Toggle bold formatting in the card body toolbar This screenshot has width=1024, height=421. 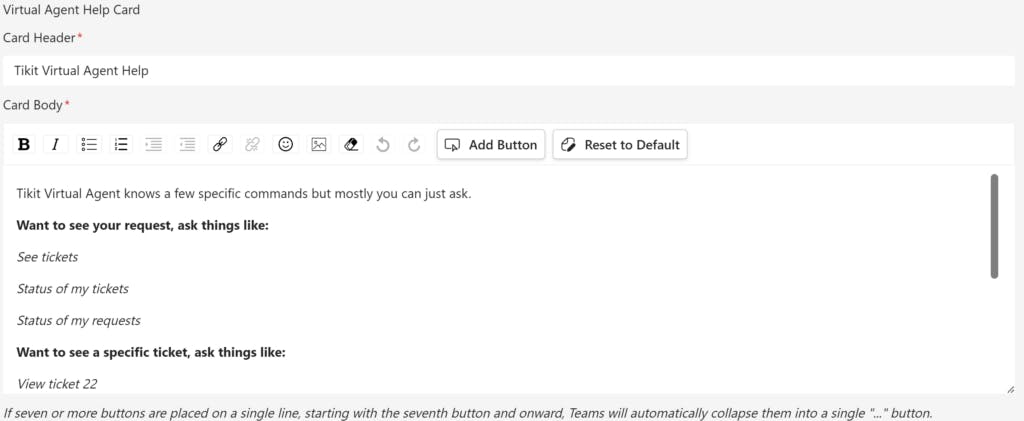tap(24, 145)
